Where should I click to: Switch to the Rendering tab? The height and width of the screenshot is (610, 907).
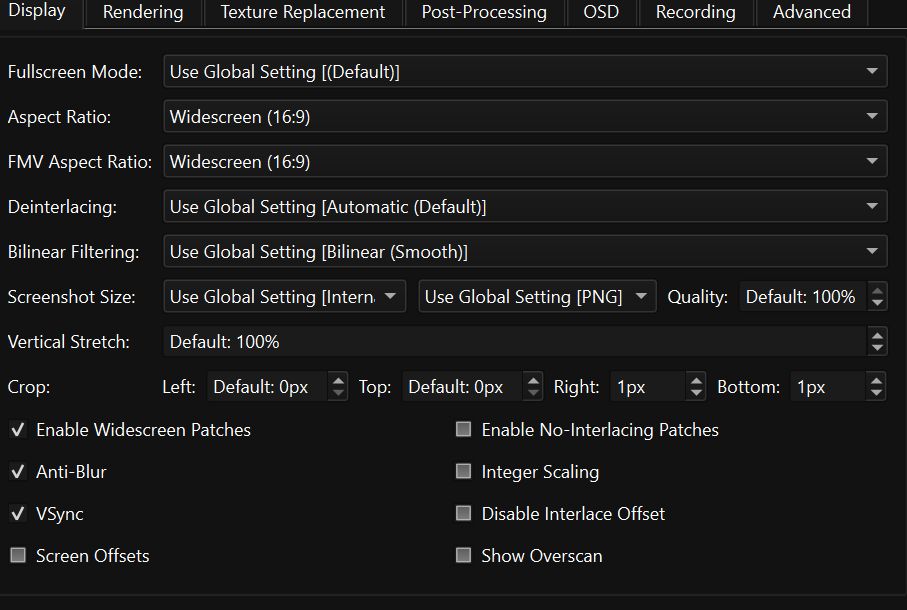pos(142,13)
